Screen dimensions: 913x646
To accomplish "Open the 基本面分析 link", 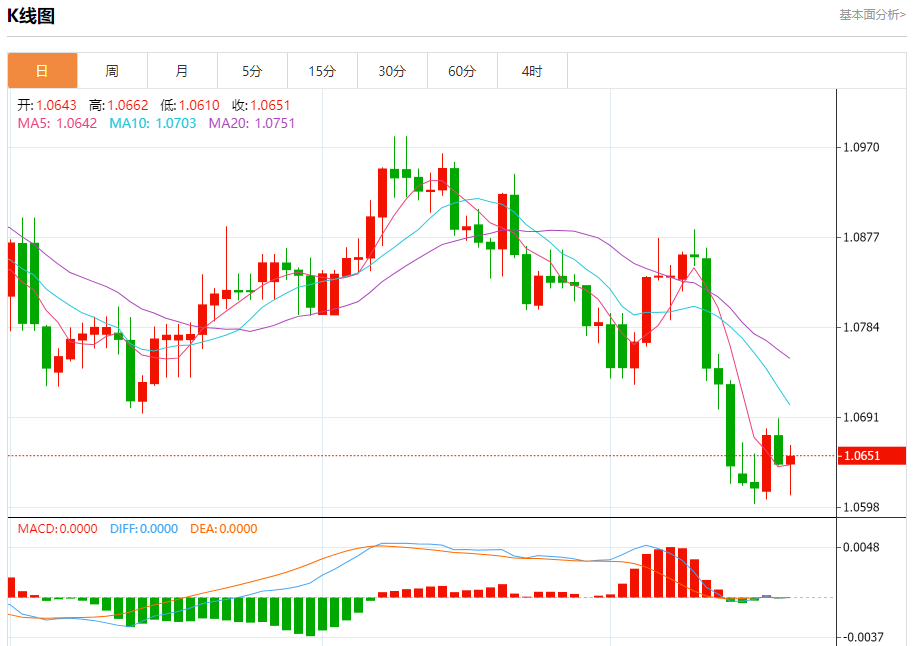I will [x=872, y=15].
